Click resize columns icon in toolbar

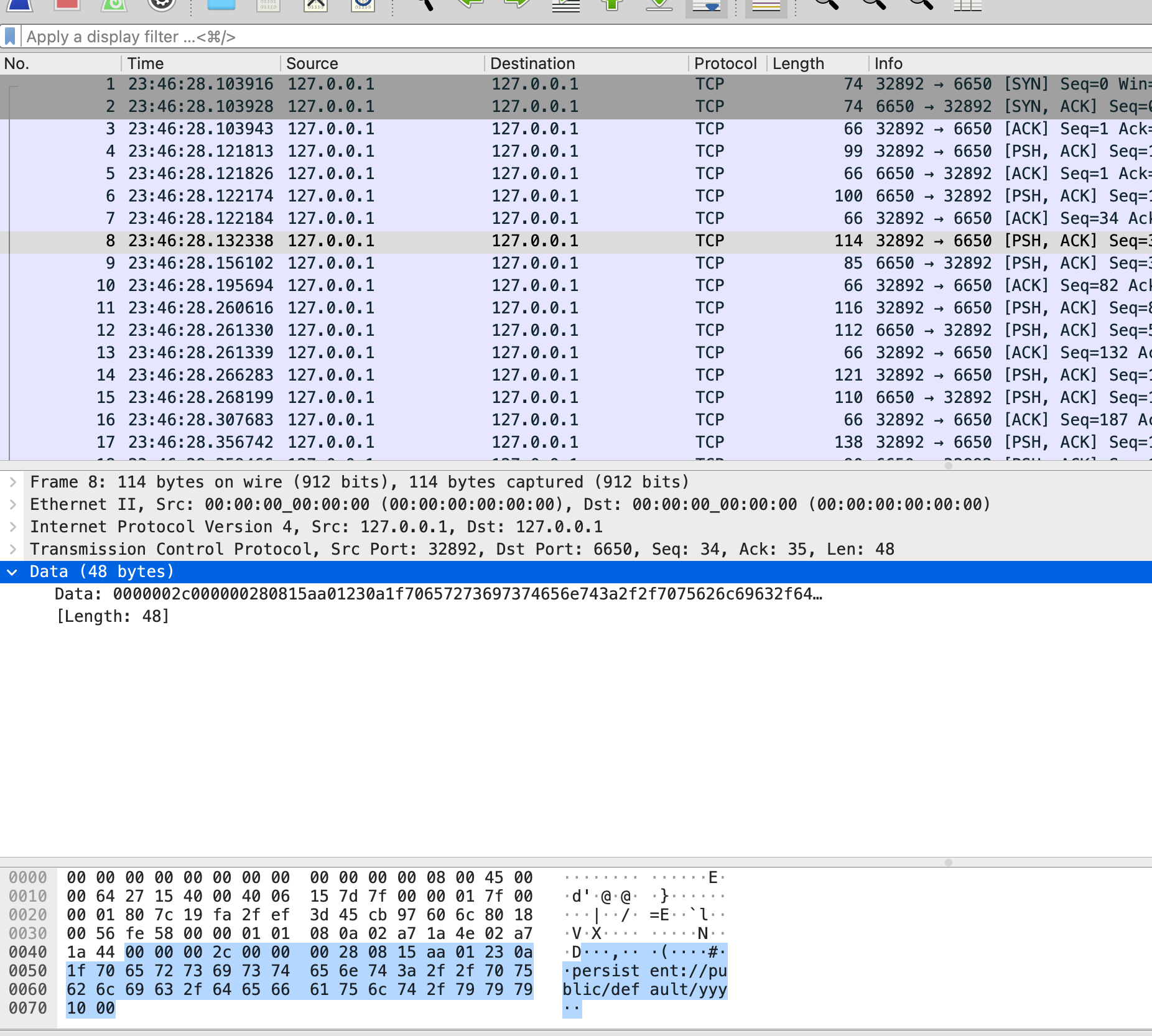(967, 5)
